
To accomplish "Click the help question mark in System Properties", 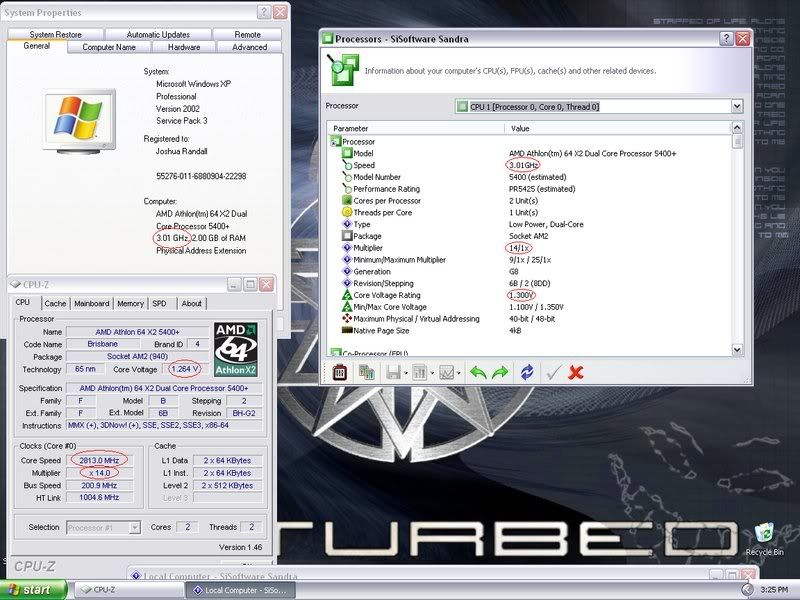I will coord(264,12).
